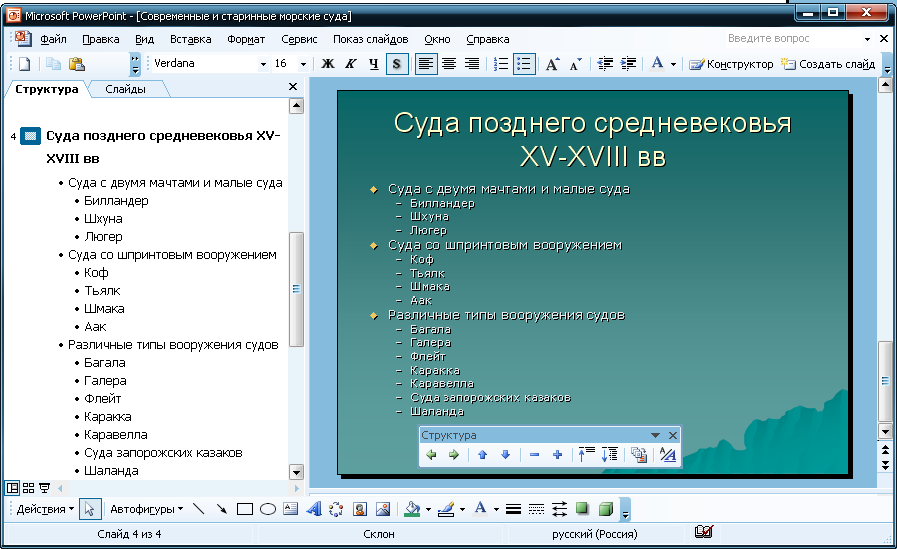Select the Line drawing tool
The image size is (897, 549).
[x=199, y=509]
